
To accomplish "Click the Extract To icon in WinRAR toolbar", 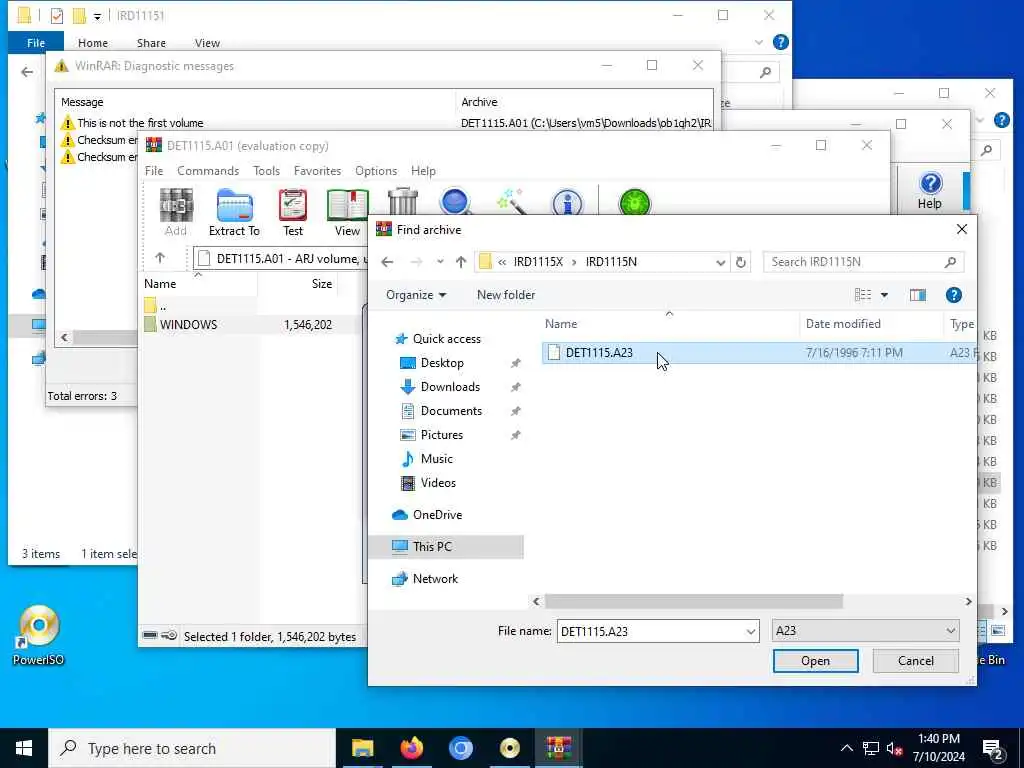I will [x=234, y=212].
